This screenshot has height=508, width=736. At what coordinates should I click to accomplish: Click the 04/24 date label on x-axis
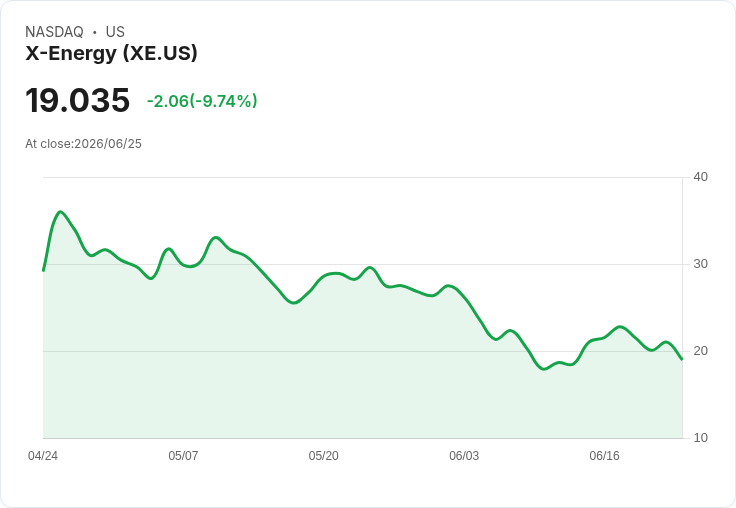coord(43,456)
